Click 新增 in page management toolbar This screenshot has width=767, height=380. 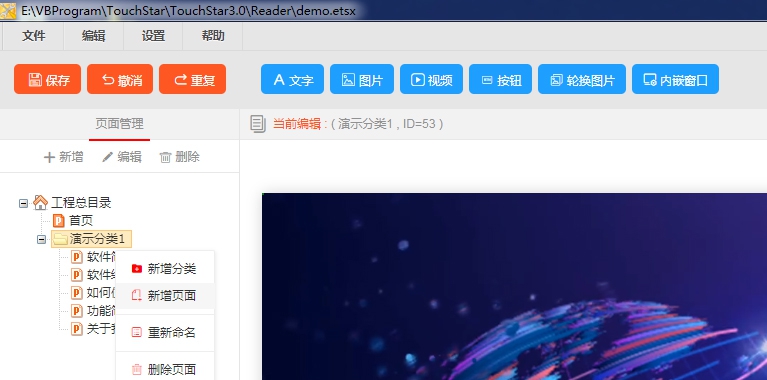[63, 157]
